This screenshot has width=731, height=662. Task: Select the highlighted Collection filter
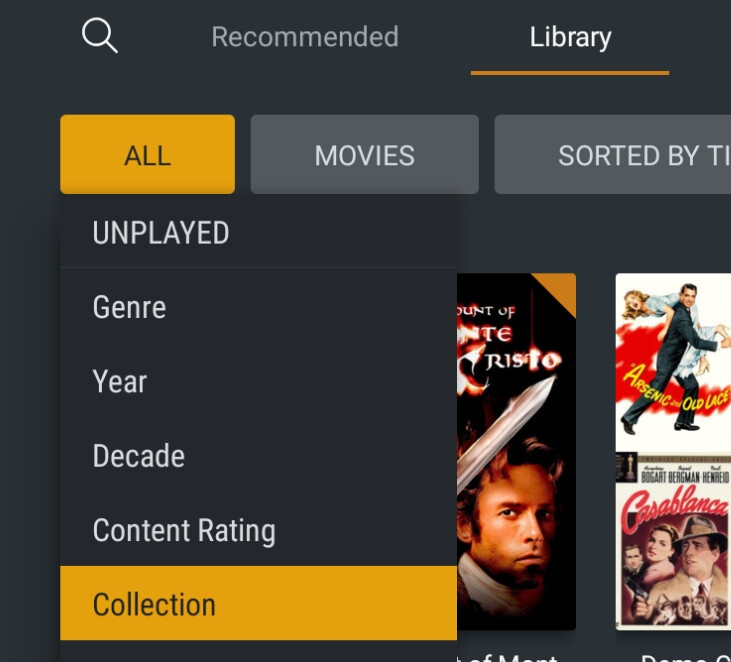pos(258,603)
